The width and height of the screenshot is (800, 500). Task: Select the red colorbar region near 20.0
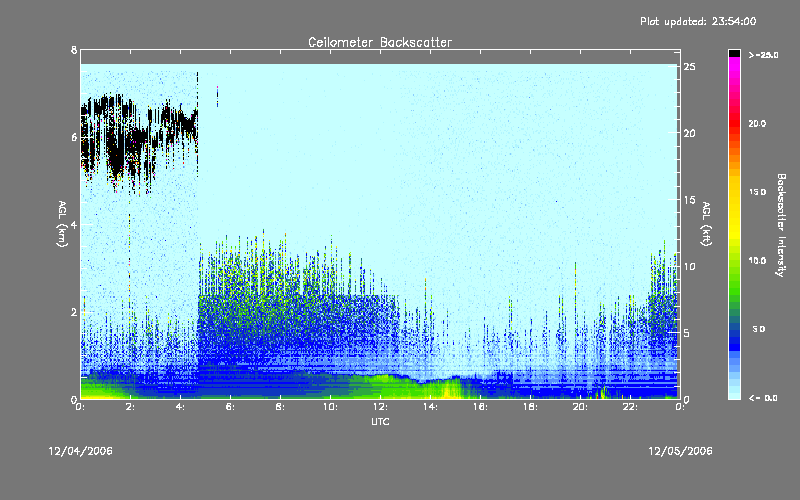[x=734, y=121]
